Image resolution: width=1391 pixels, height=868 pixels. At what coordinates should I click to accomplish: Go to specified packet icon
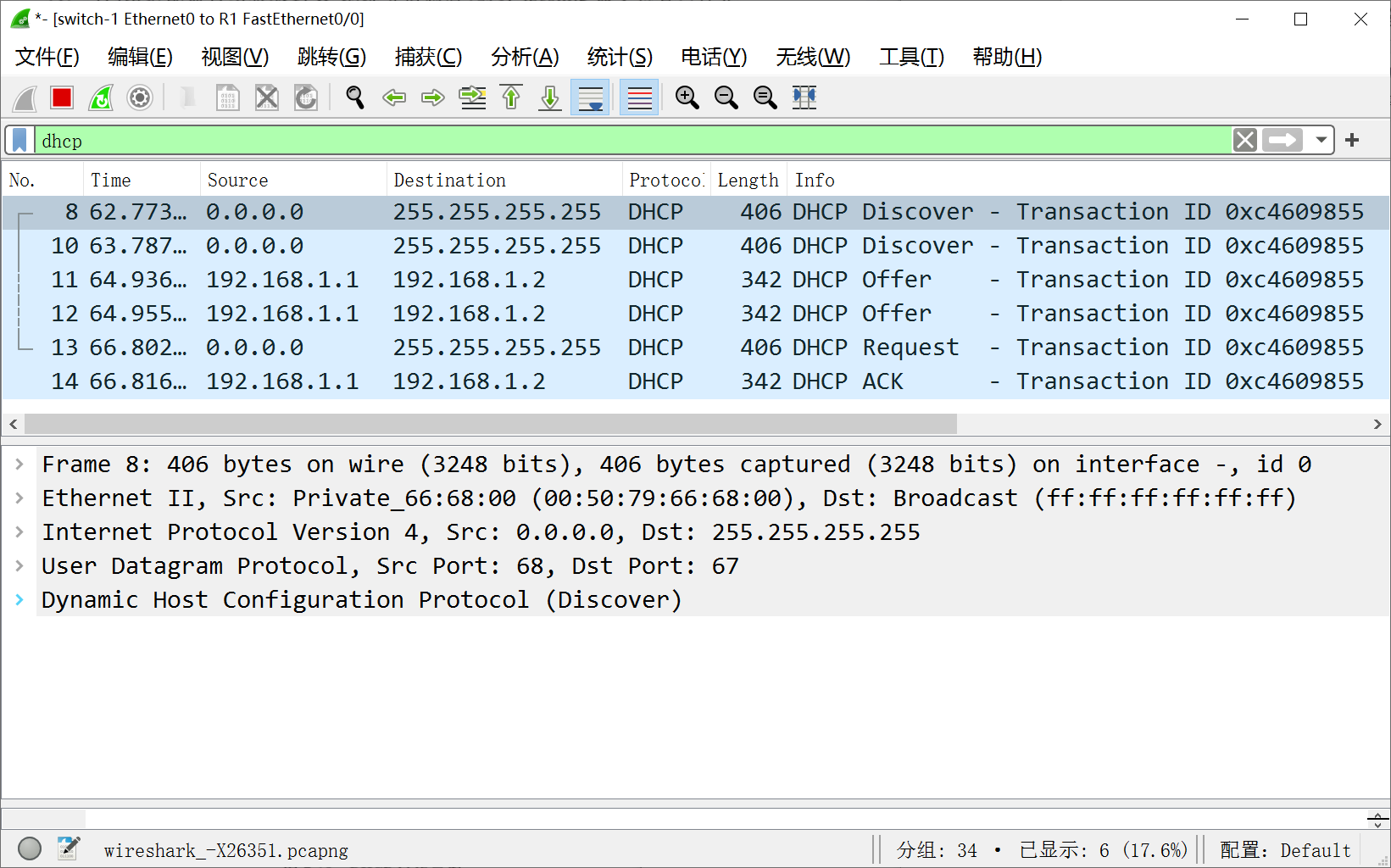pyautogui.click(x=472, y=97)
